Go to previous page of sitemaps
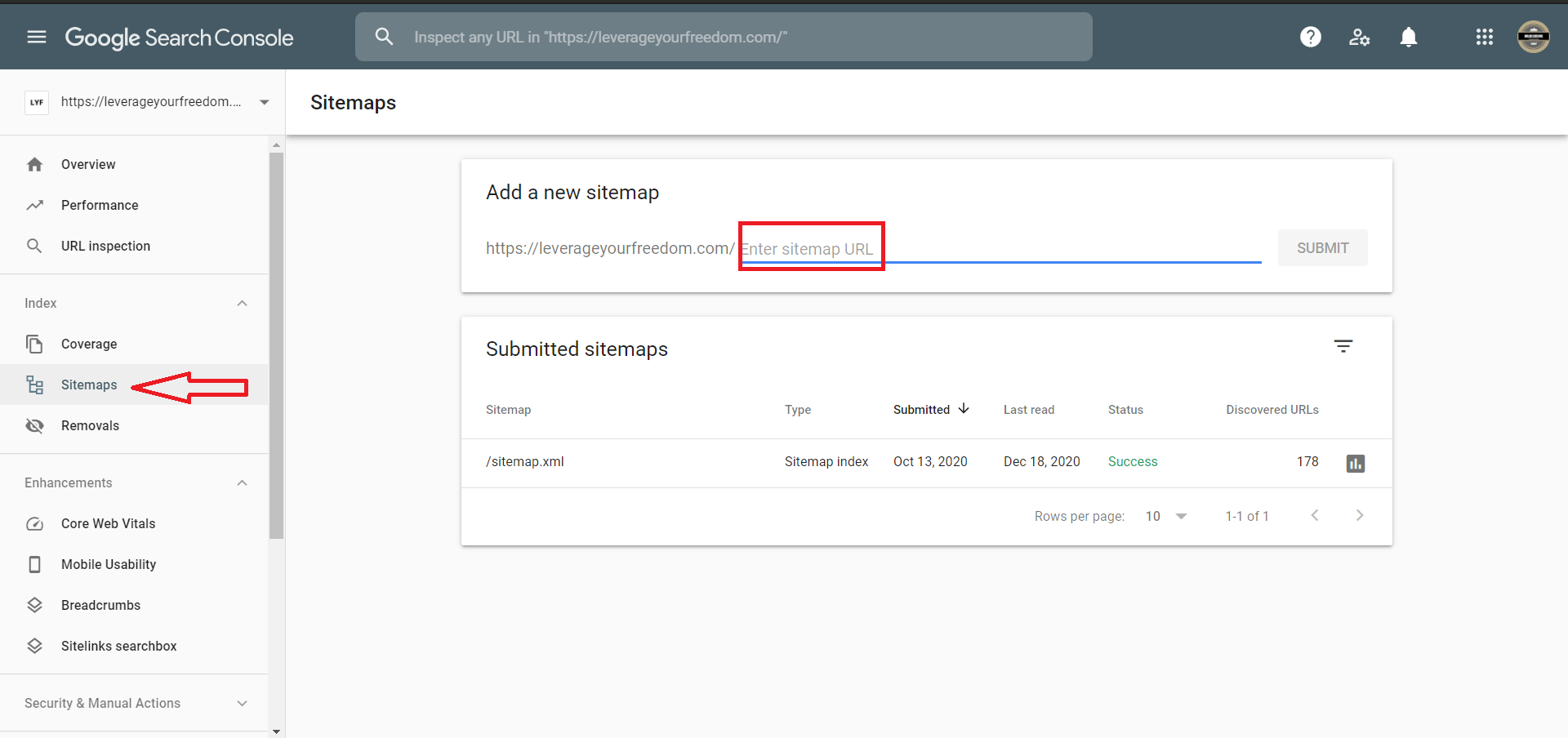 point(1315,515)
